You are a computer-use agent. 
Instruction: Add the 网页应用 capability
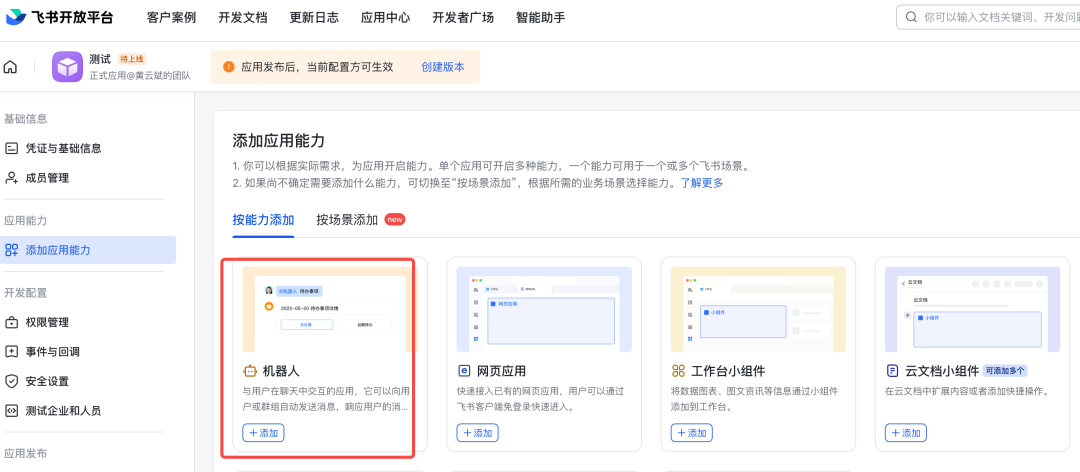(x=477, y=433)
